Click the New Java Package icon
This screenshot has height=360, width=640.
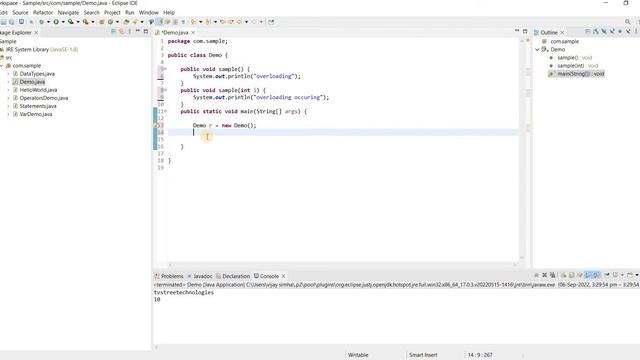[x=101, y=22]
